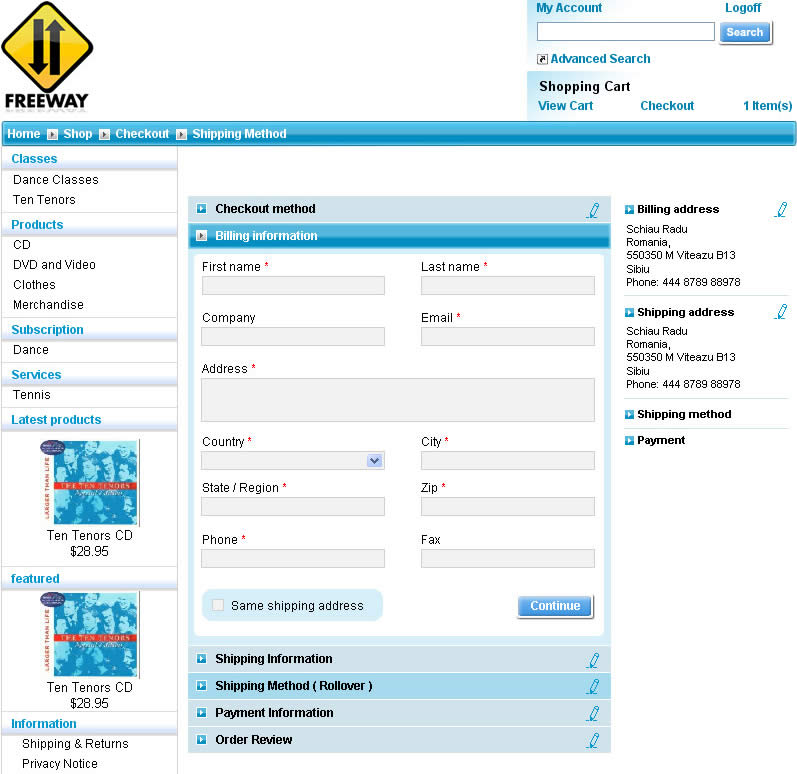Image resolution: width=797 pixels, height=774 pixels.
Task: Open the View Cart link
Action: tap(565, 106)
